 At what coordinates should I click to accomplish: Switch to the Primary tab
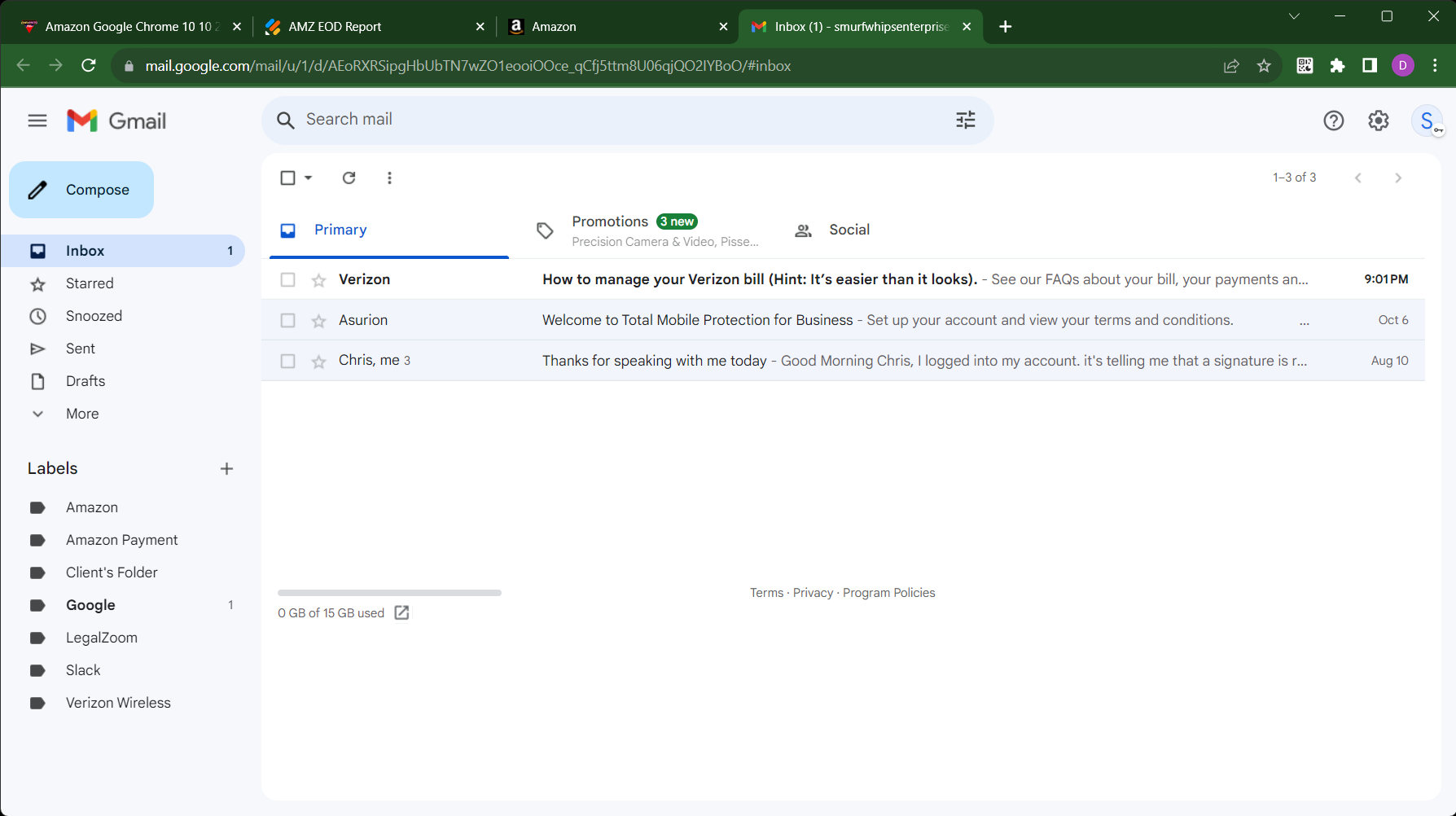coord(389,230)
